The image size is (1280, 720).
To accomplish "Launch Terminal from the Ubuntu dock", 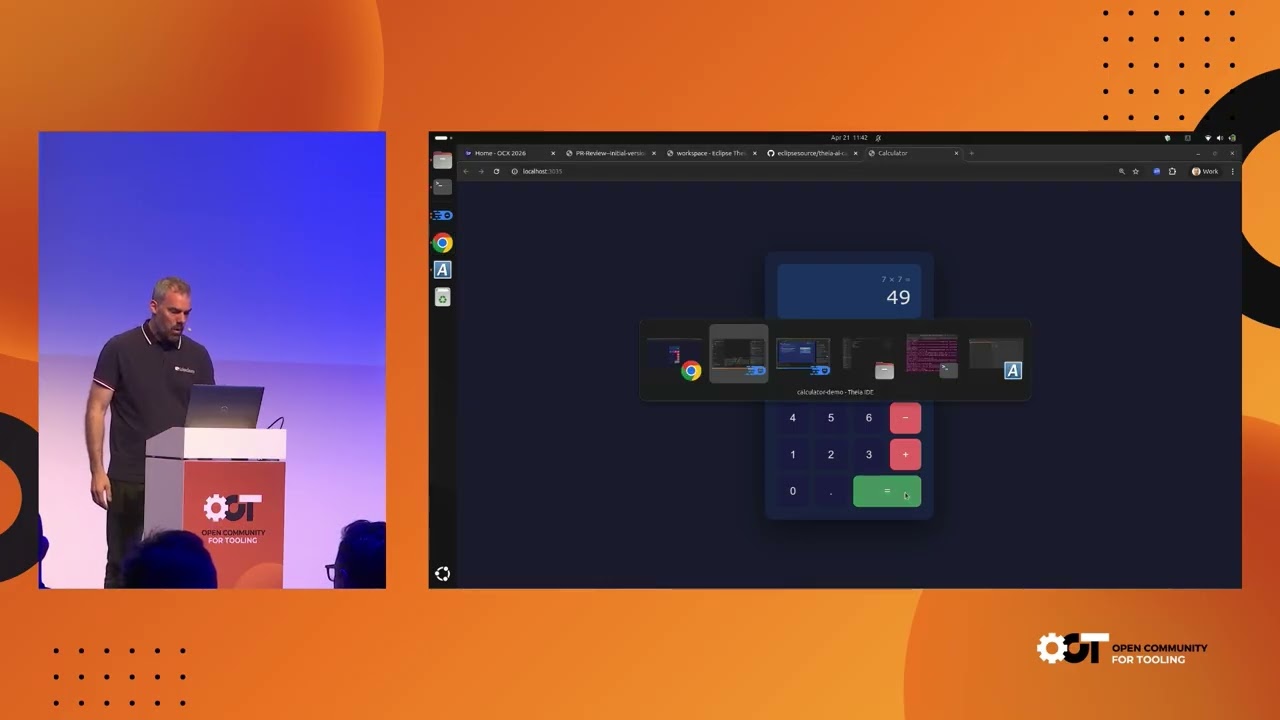I will tap(442, 186).
